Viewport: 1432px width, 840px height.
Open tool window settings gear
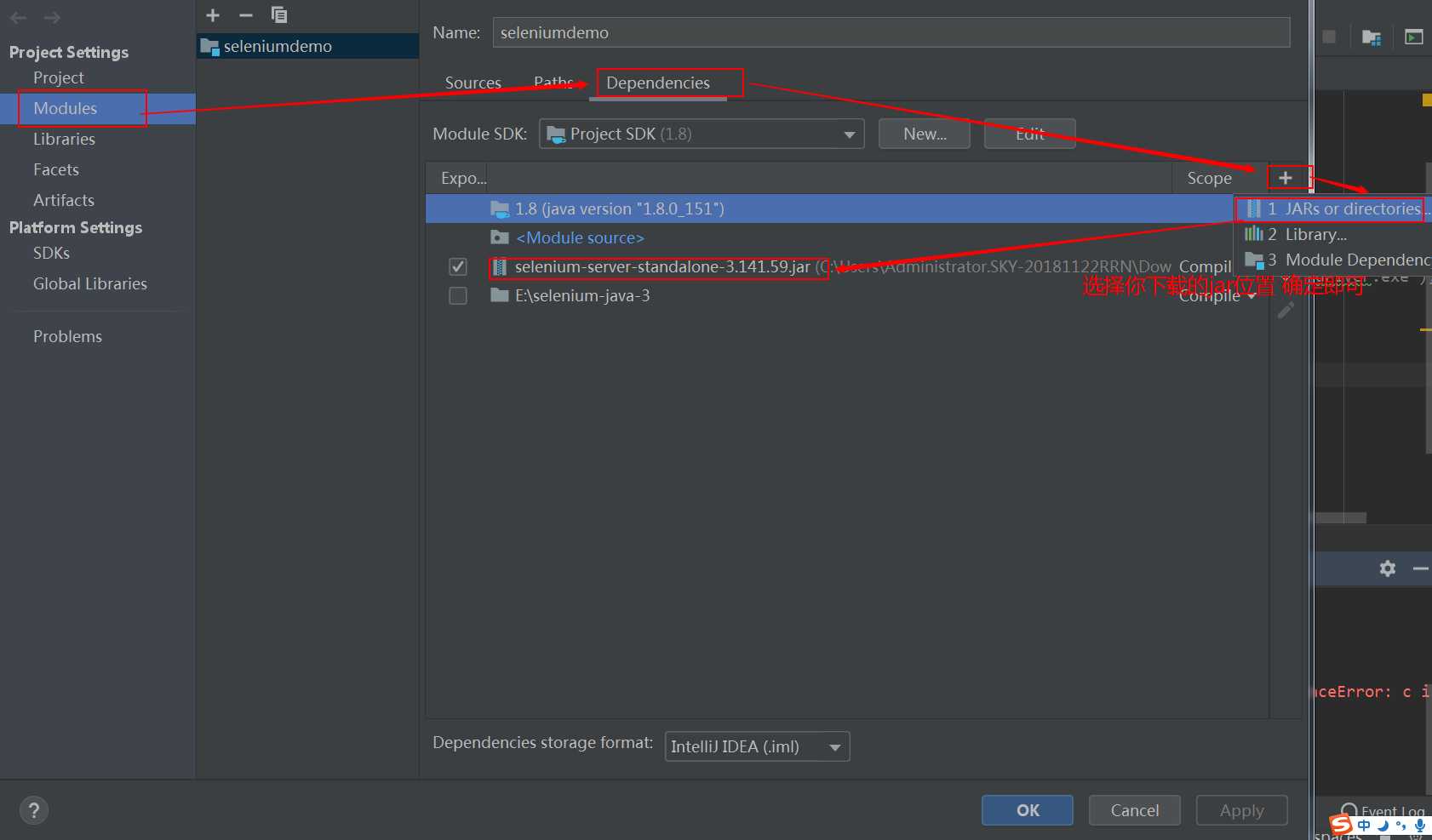1388,569
